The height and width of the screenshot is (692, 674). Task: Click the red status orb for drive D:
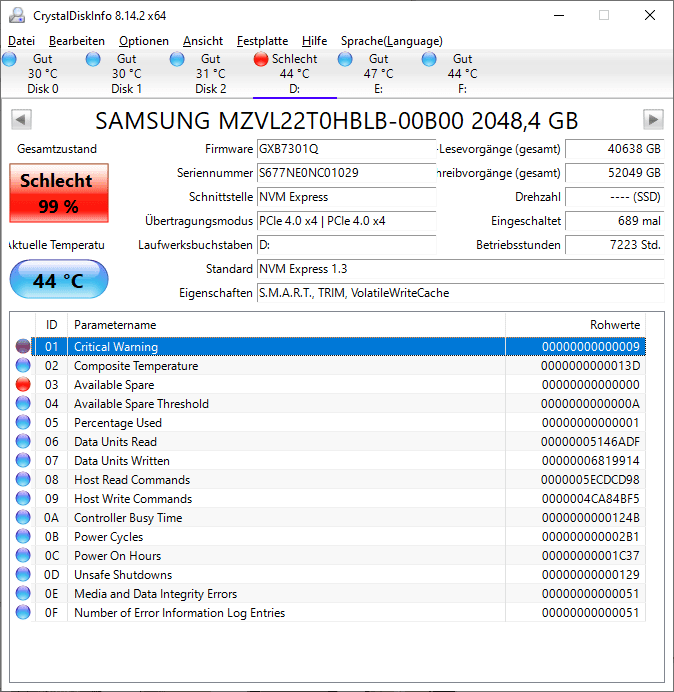click(261, 59)
